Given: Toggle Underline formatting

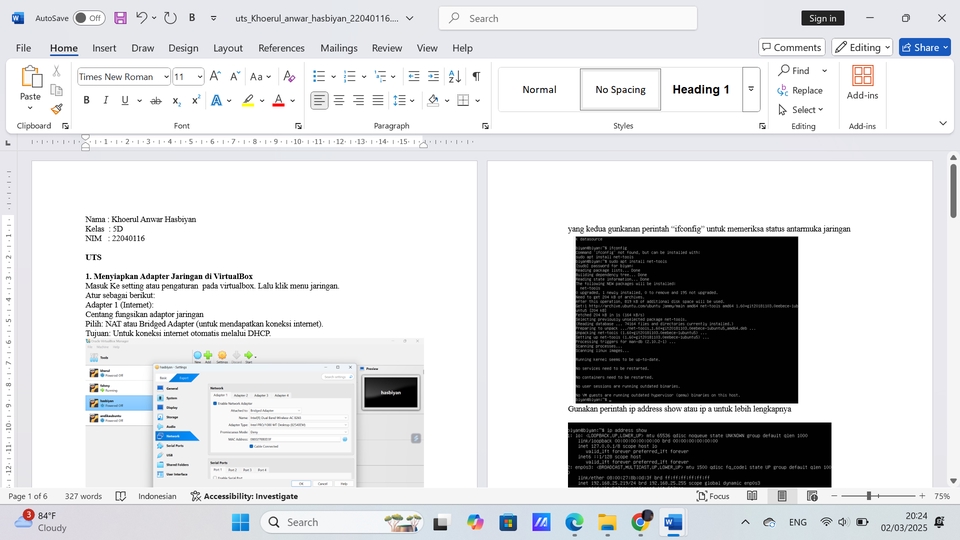Looking at the screenshot, I should click(125, 100).
